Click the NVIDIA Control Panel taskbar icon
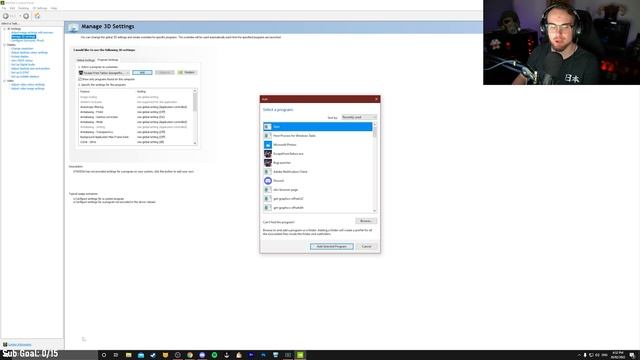The height and width of the screenshot is (360, 640). pyautogui.click(x=300, y=355)
